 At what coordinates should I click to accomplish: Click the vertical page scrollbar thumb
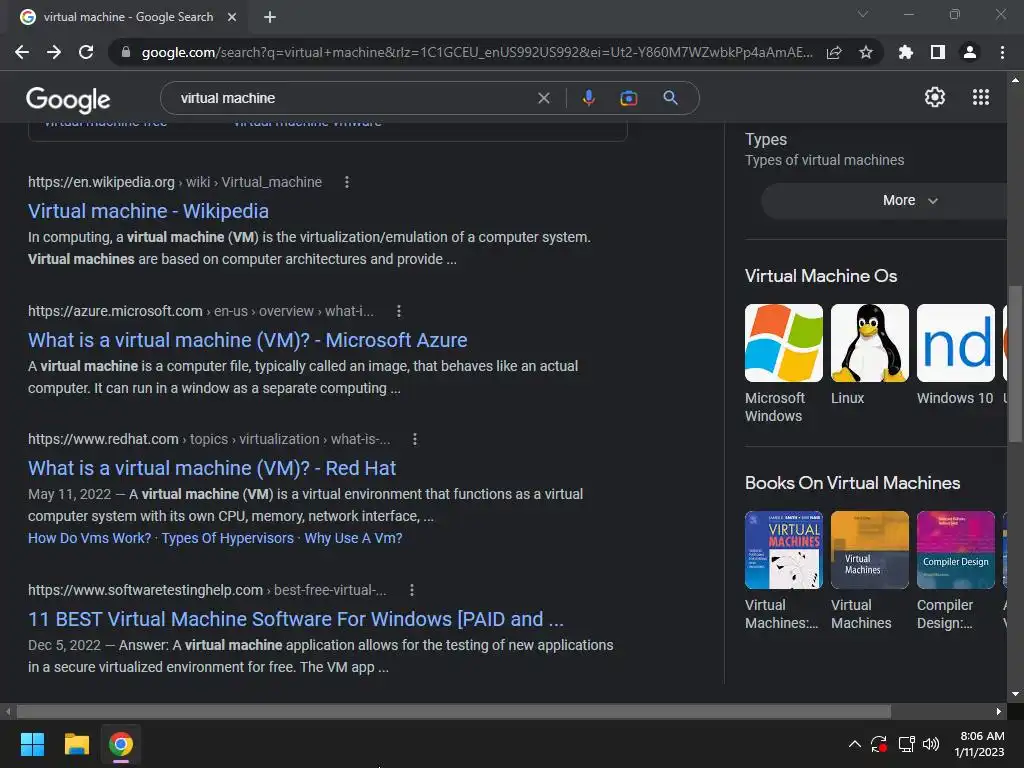pos(1015,364)
